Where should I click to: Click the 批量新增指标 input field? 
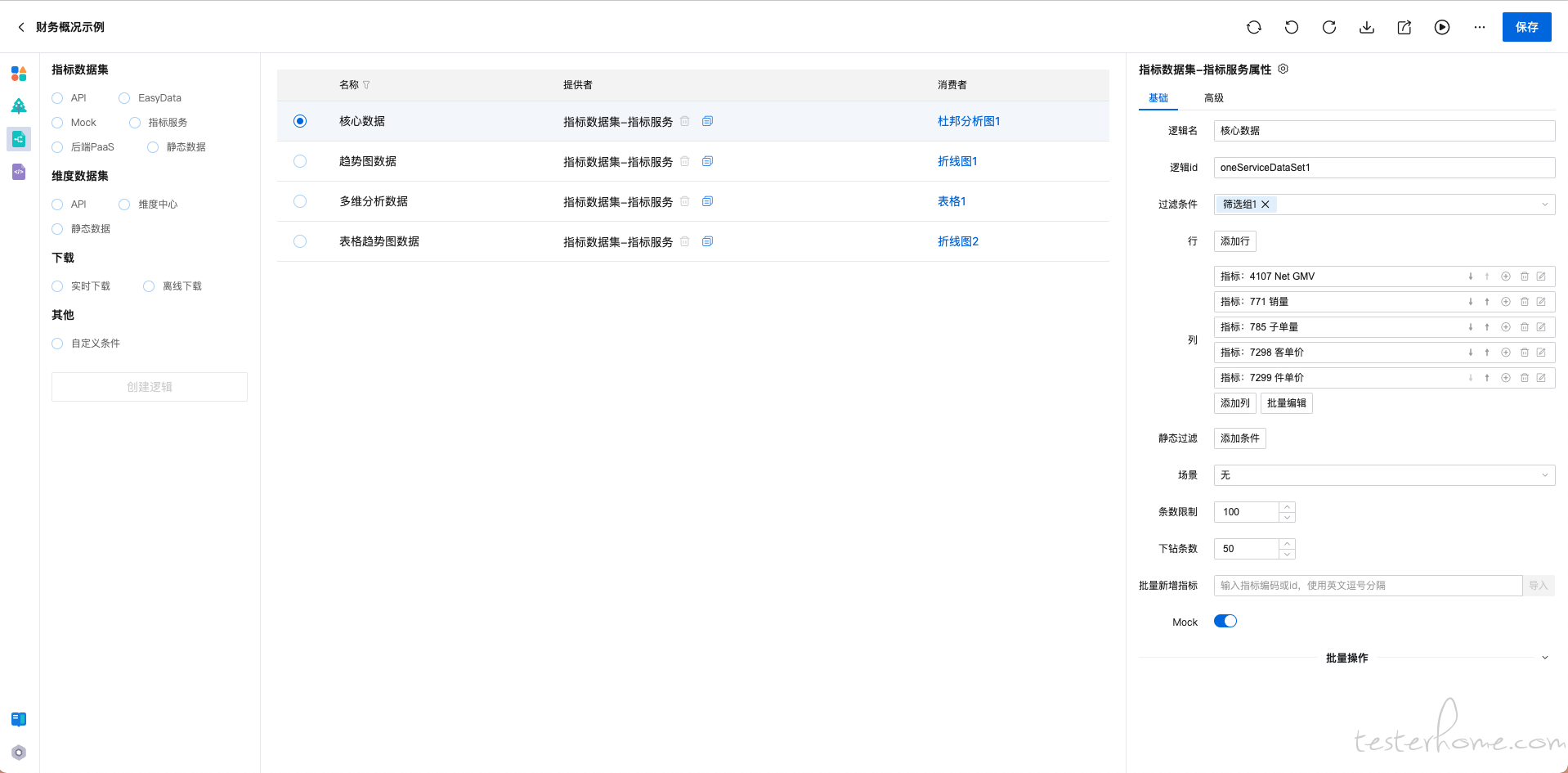(1368, 586)
